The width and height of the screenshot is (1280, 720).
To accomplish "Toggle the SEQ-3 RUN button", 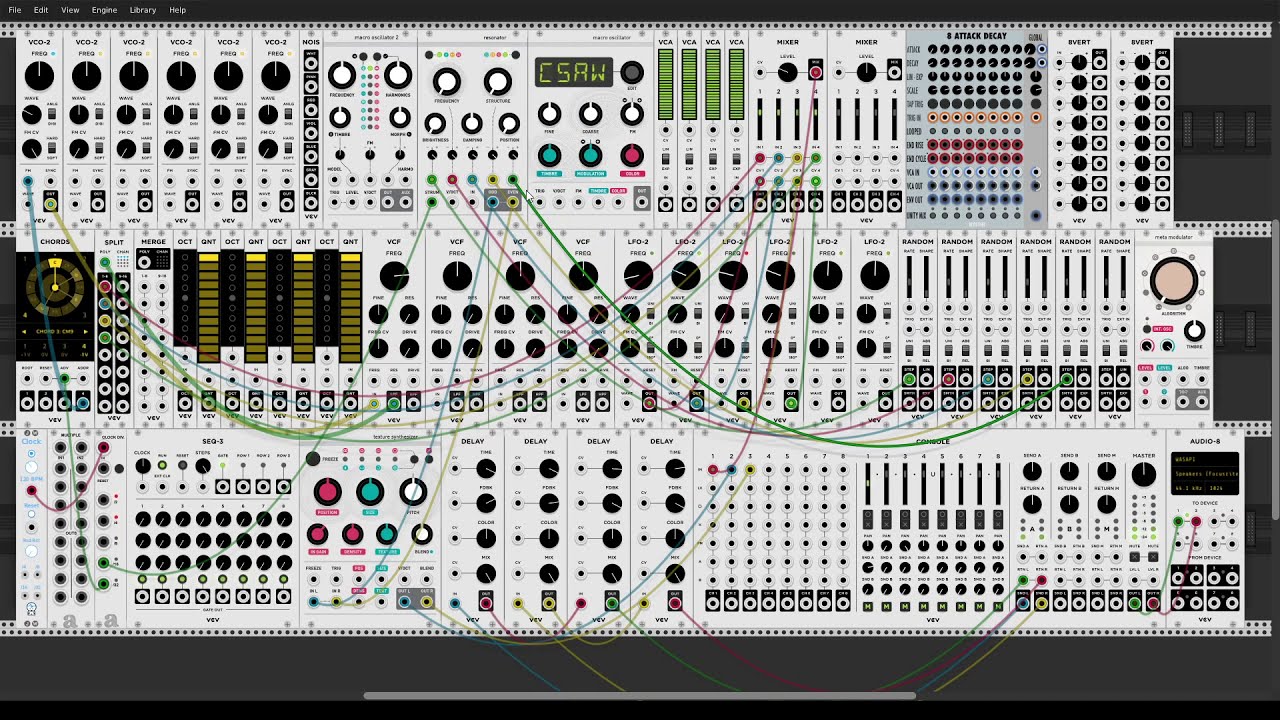I will [x=162, y=466].
